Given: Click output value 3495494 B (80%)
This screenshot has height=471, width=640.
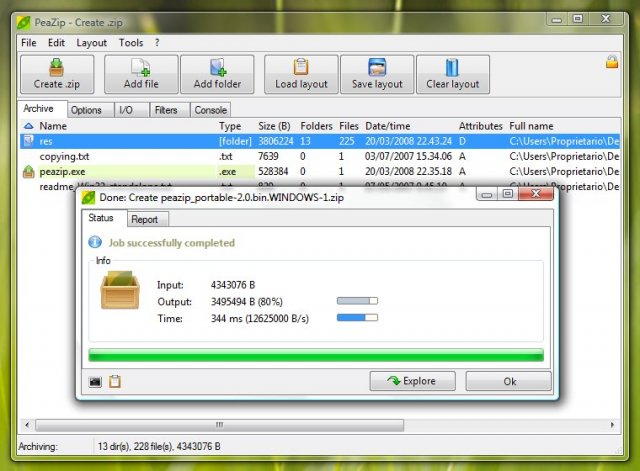Looking at the screenshot, I should click(247, 302).
